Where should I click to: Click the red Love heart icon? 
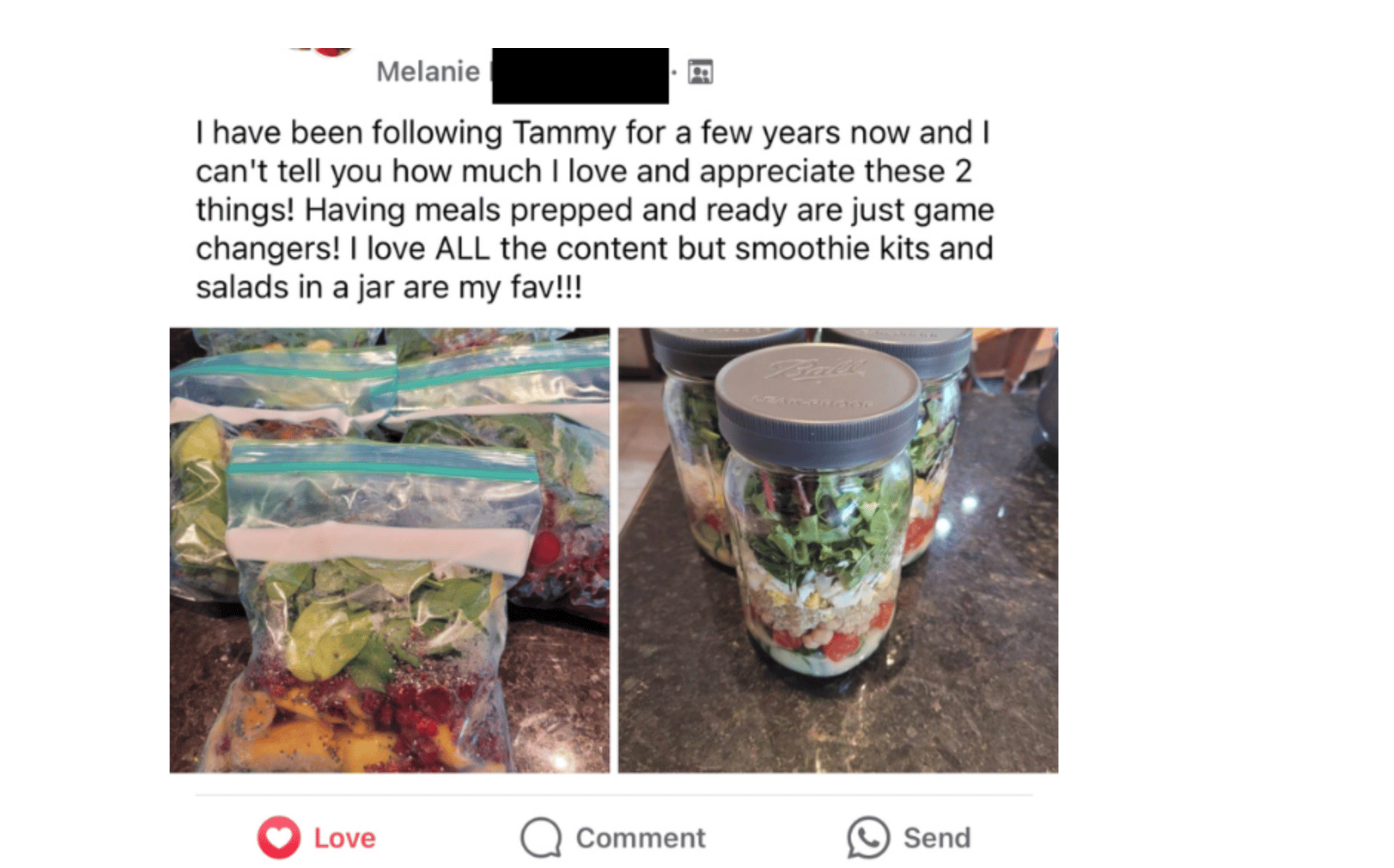[x=279, y=838]
